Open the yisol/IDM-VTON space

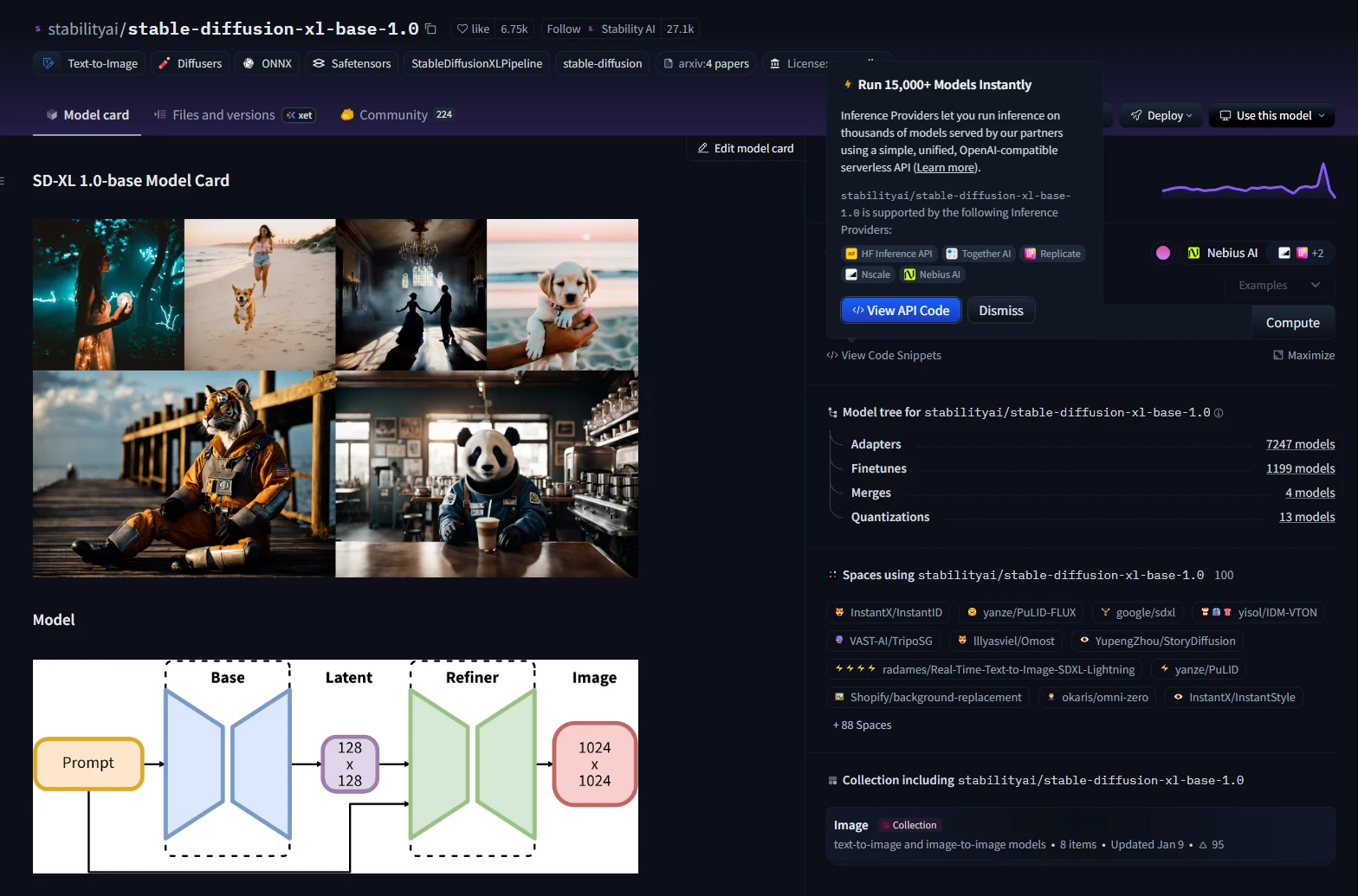[1258, 613]
